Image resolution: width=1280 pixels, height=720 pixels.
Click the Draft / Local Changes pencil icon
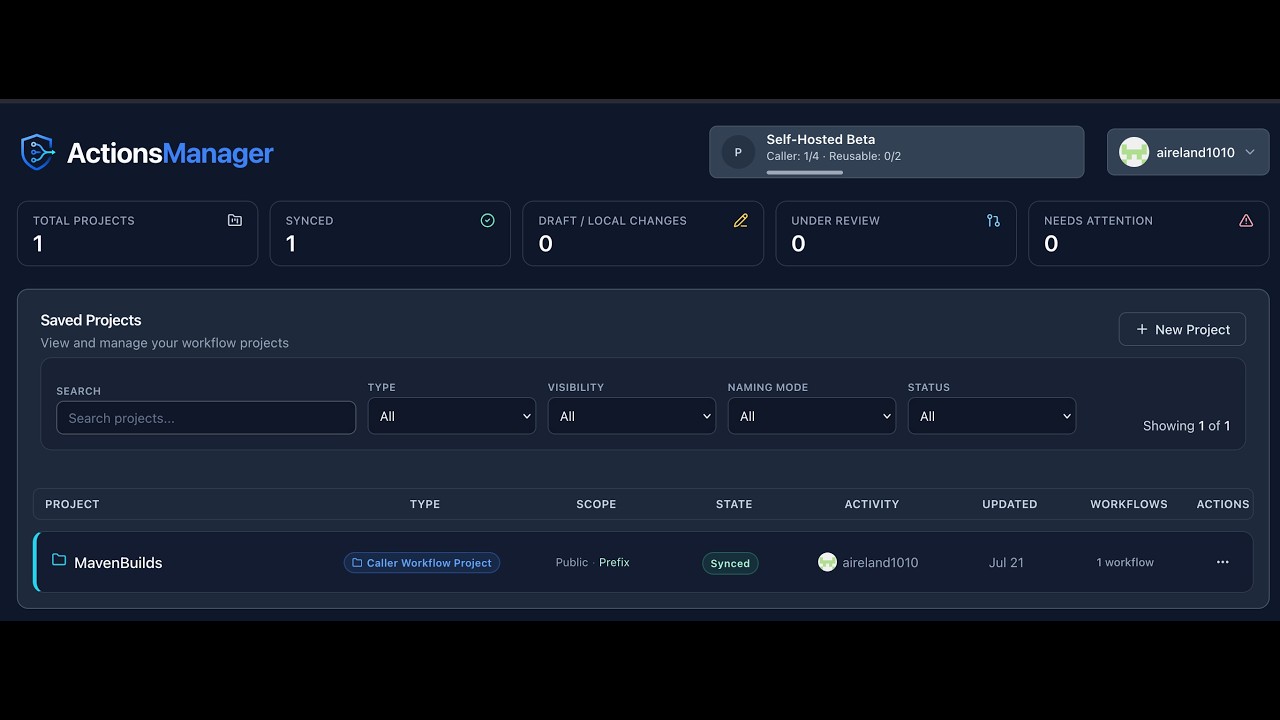tap(741, 220)
